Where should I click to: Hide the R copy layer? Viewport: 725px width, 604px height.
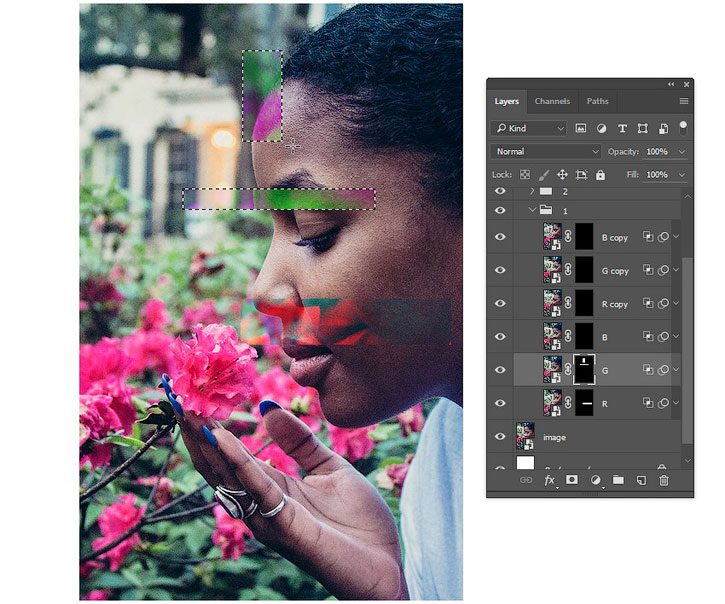(x=500, y=303)
